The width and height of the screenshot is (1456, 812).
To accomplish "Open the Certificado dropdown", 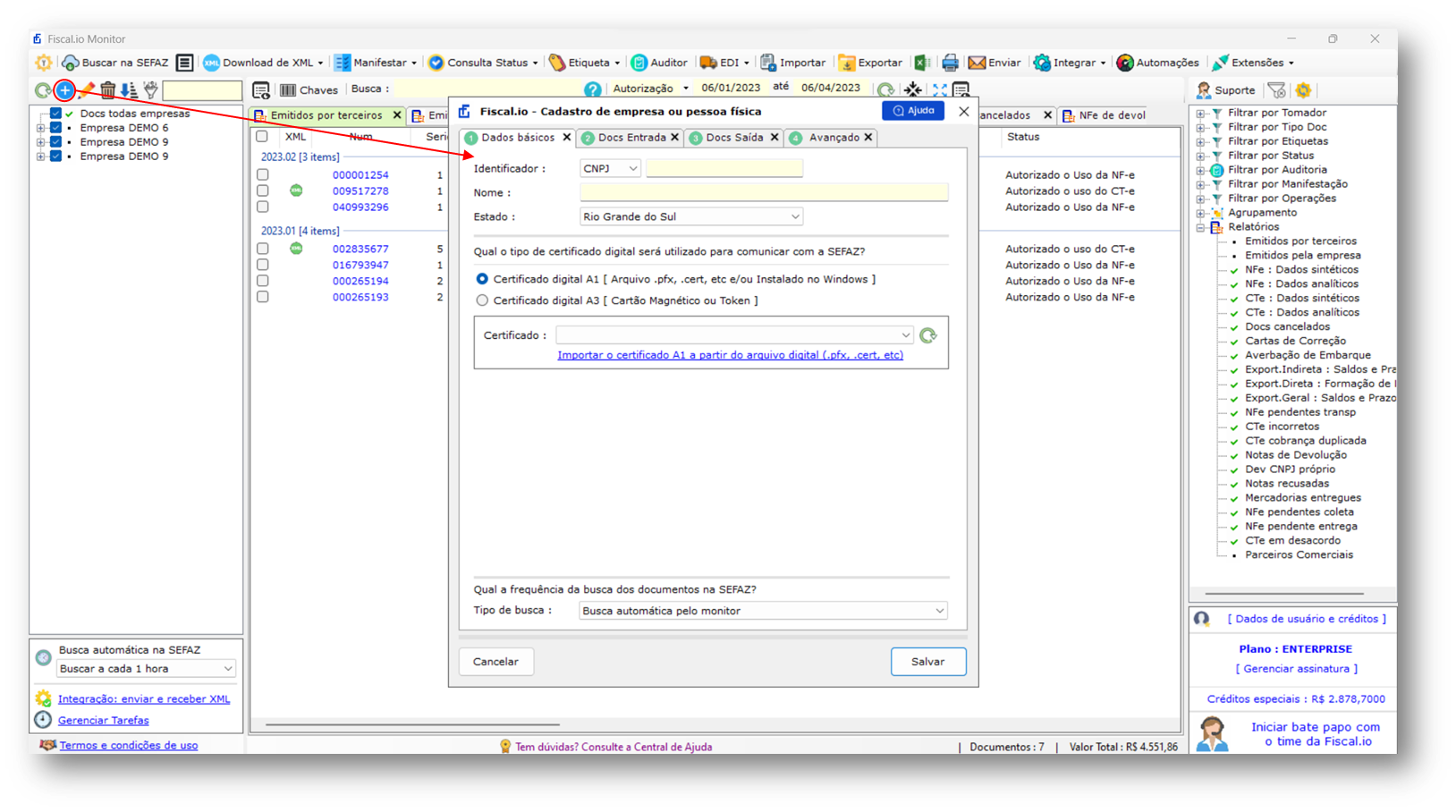I will tap(734, 335).
